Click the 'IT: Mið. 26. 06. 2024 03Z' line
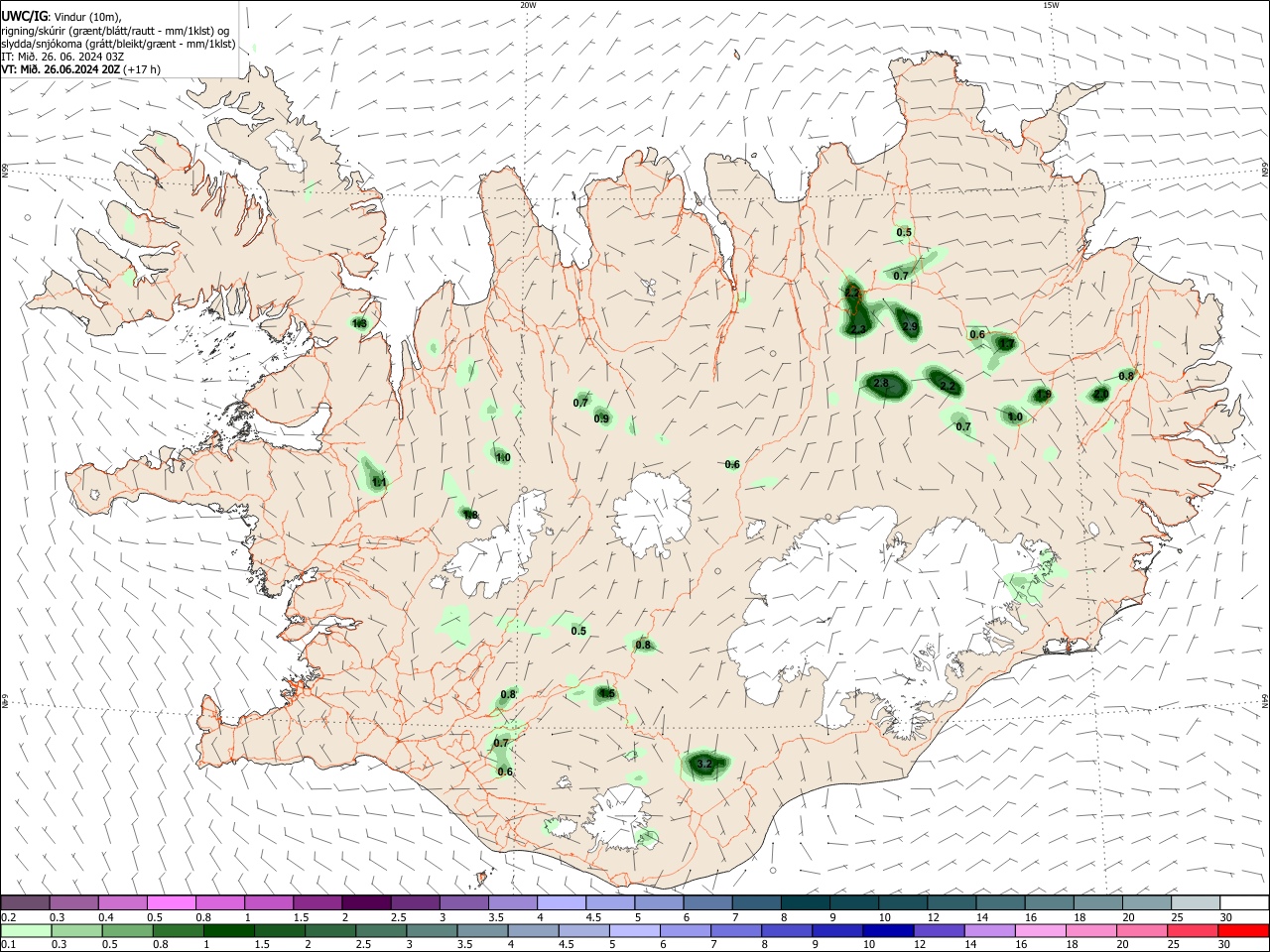1270x952 pixels. click(63, 57)
